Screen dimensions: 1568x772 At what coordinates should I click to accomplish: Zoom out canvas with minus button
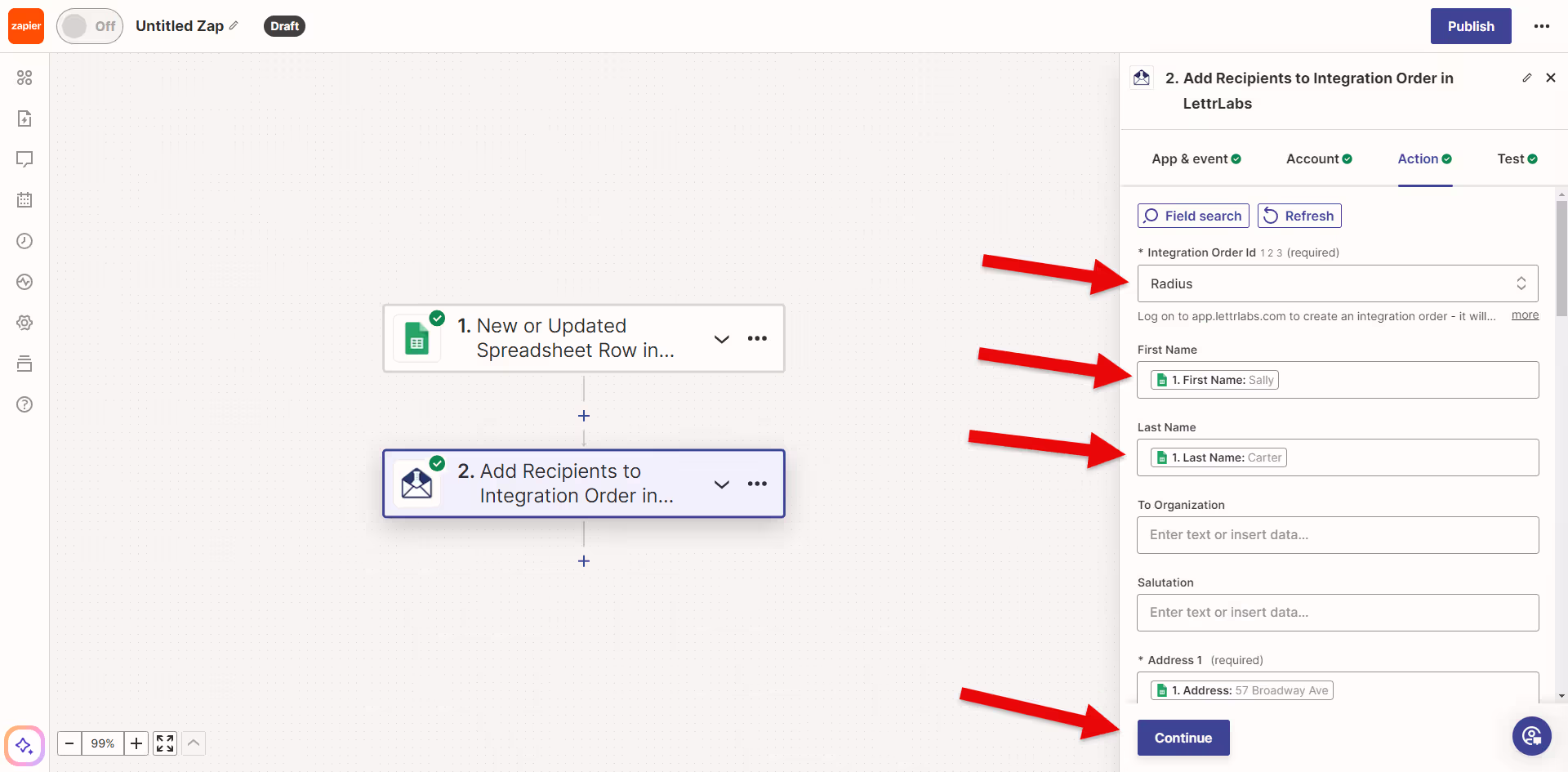tap(69, 743)
